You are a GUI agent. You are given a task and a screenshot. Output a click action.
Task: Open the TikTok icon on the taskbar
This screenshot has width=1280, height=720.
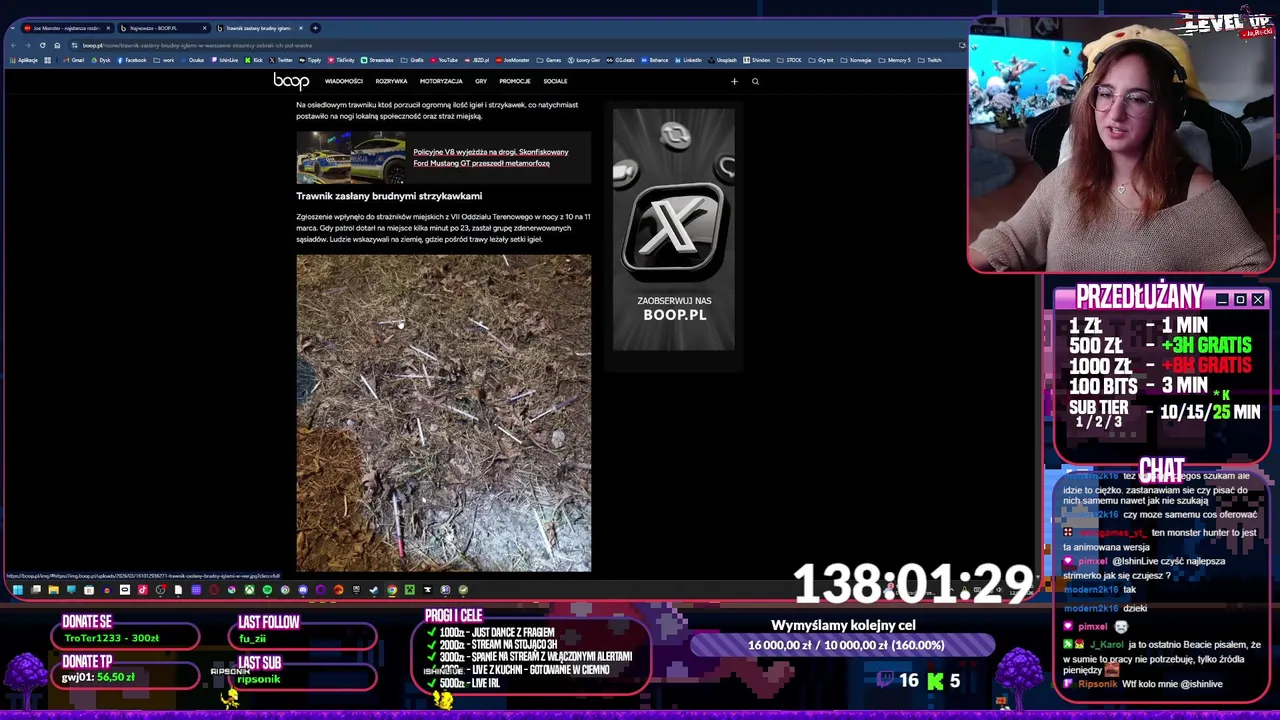(x=143, y=590)
